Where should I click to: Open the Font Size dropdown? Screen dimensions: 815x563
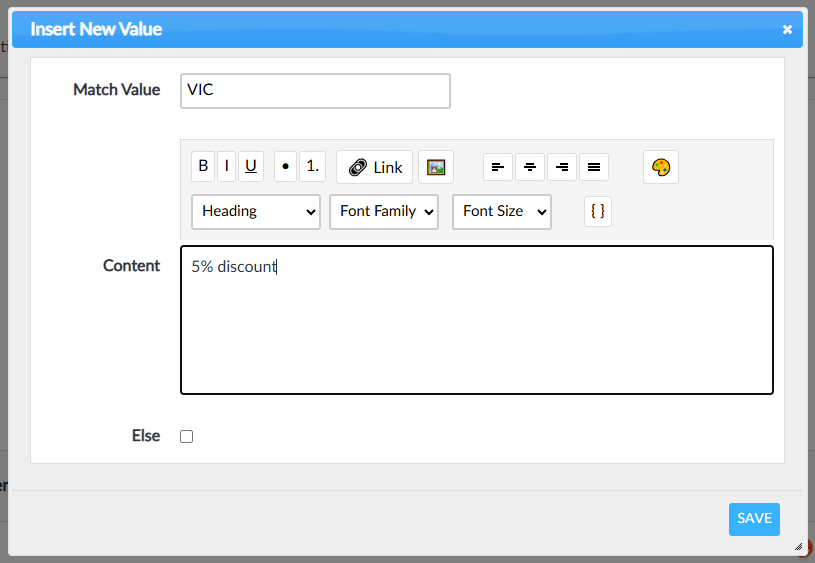pyautogui.click(x=502, y=211)
